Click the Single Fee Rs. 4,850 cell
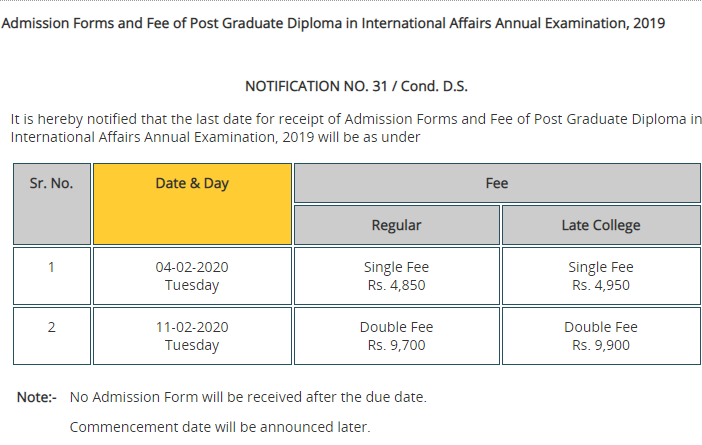The image size is (702, 445). coord(397,276)
